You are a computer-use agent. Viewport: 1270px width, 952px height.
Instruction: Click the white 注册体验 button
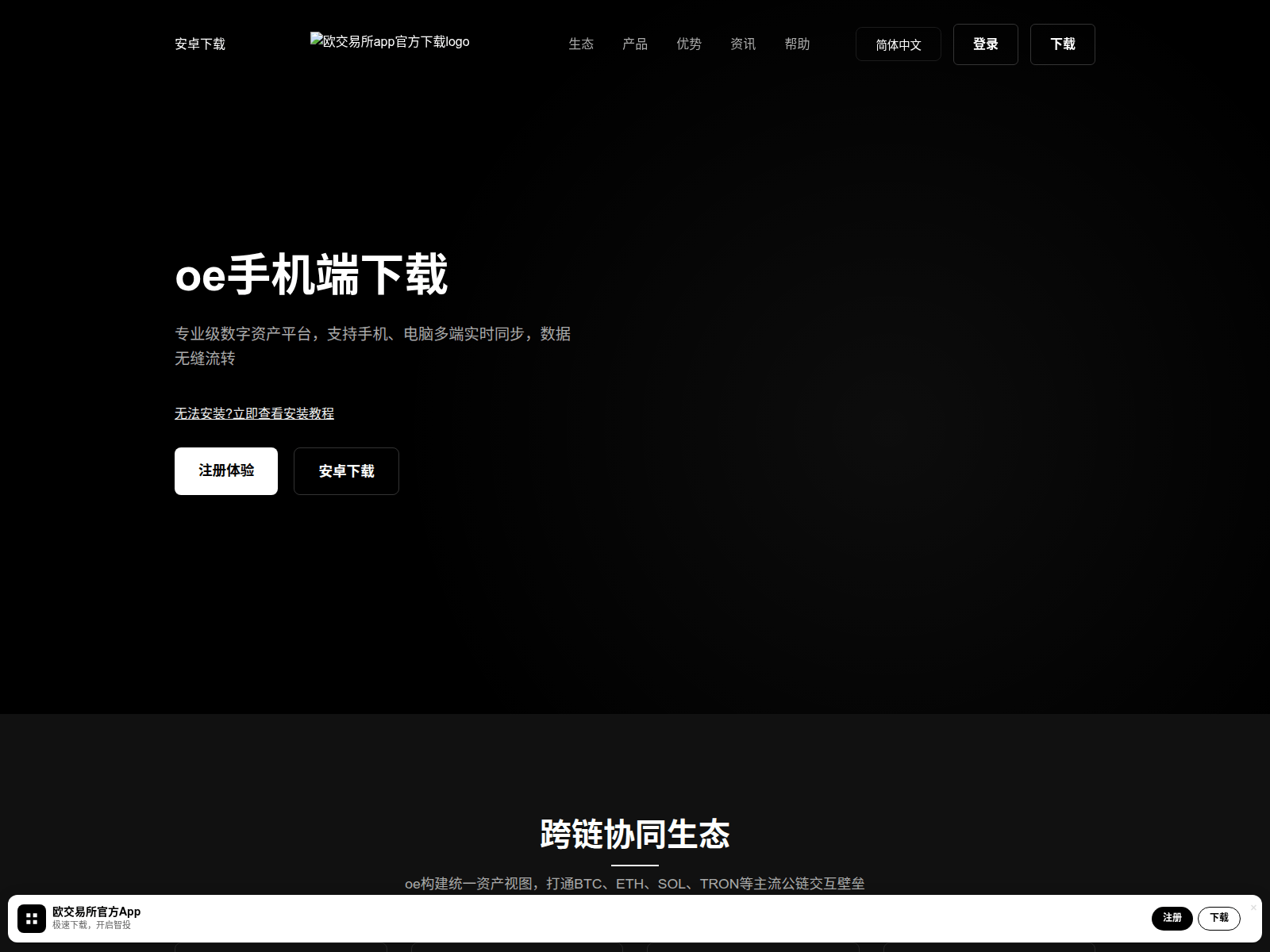[226, 471]
